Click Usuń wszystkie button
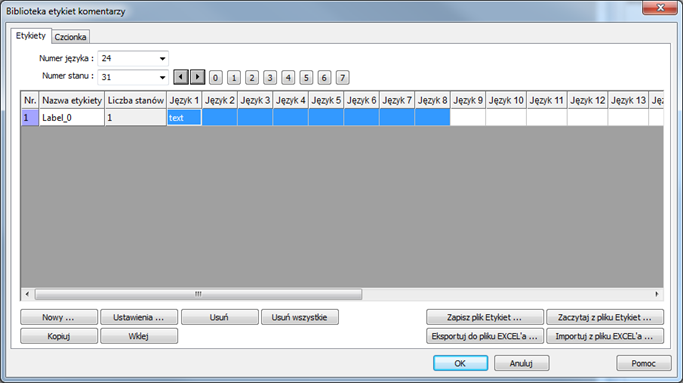Screen dimensions: 683x383 [x=300, y=317]
